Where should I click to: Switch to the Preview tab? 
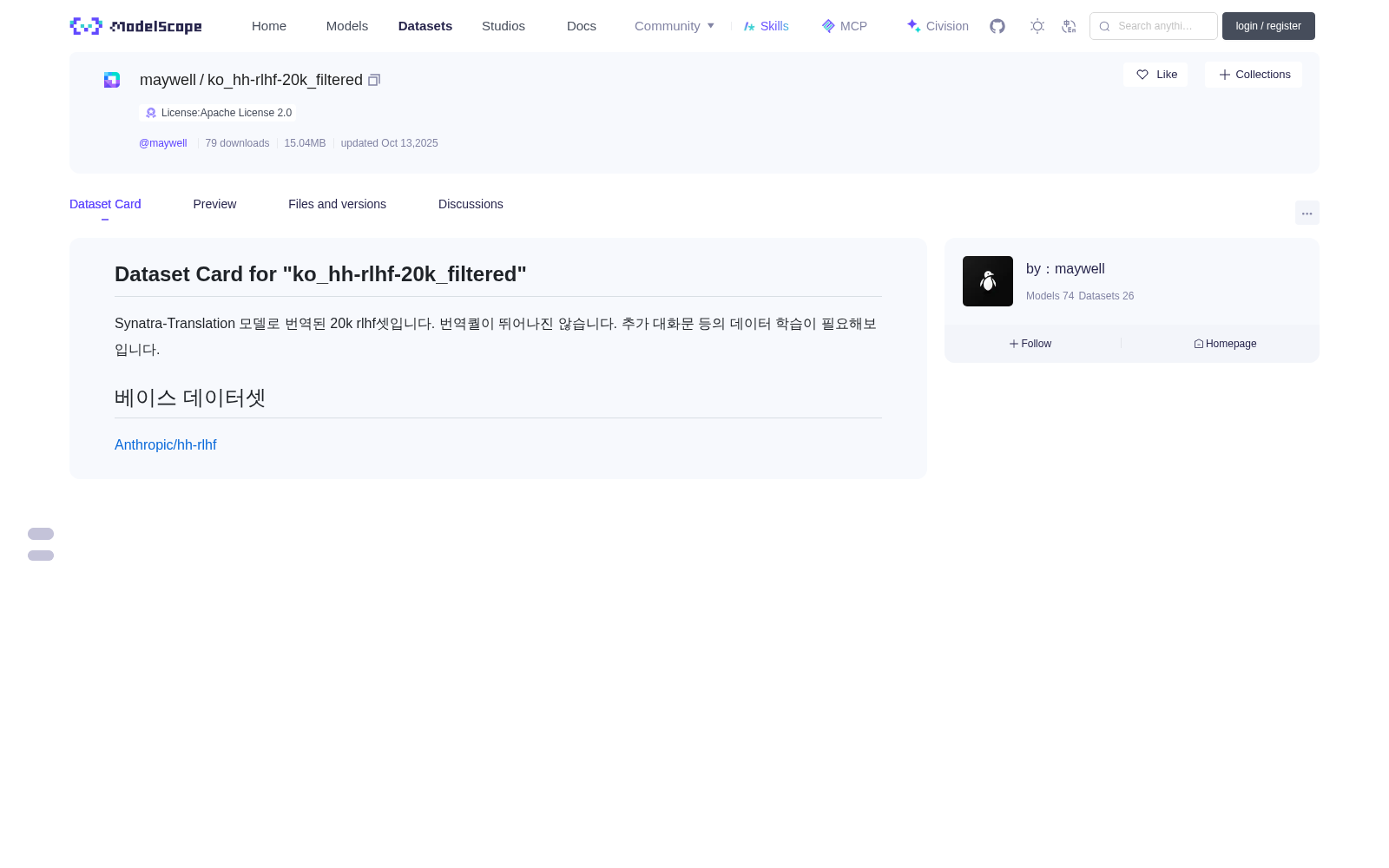214,204
